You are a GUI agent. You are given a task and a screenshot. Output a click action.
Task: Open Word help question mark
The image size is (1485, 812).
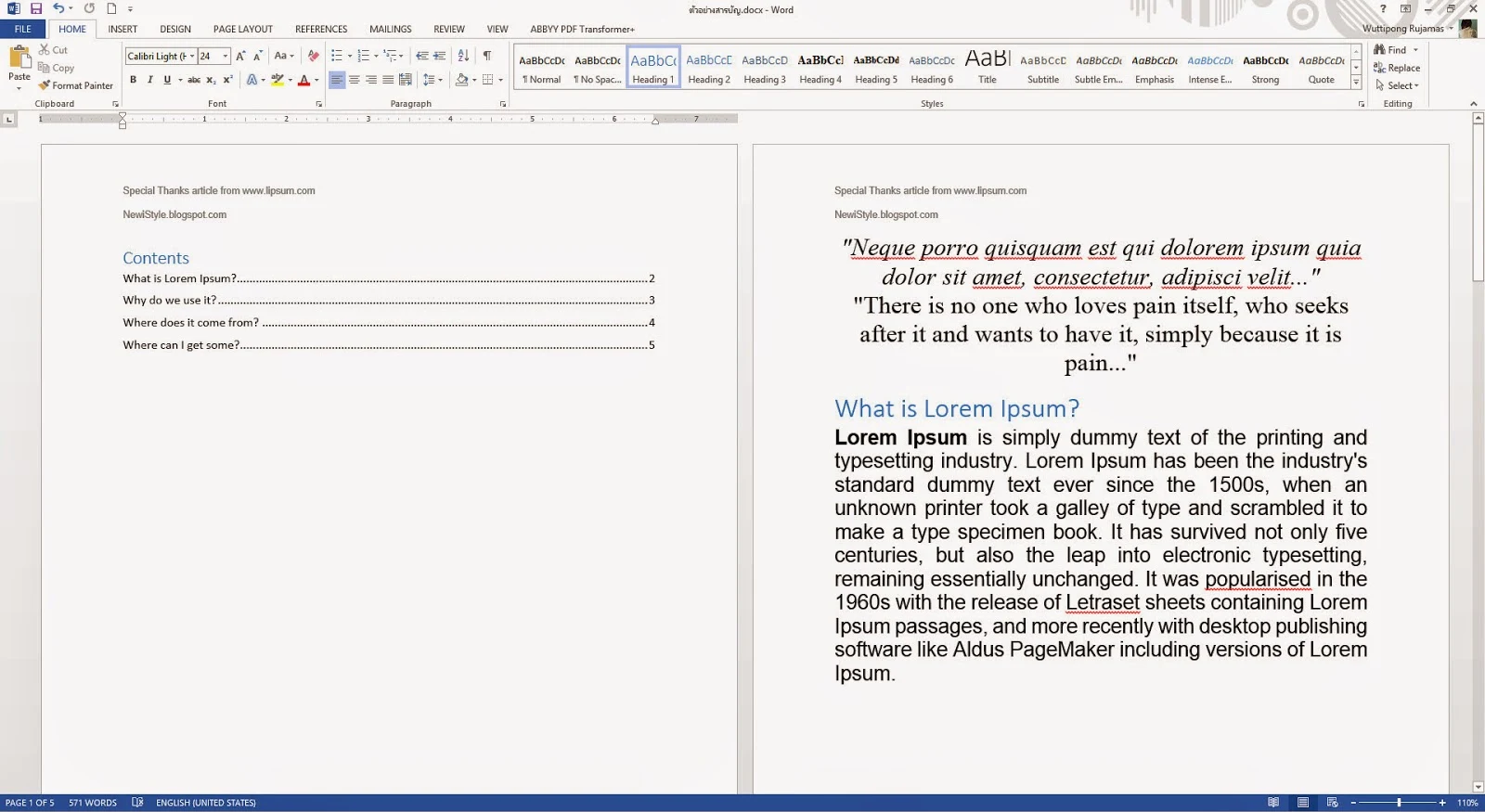pos(1383,8)
